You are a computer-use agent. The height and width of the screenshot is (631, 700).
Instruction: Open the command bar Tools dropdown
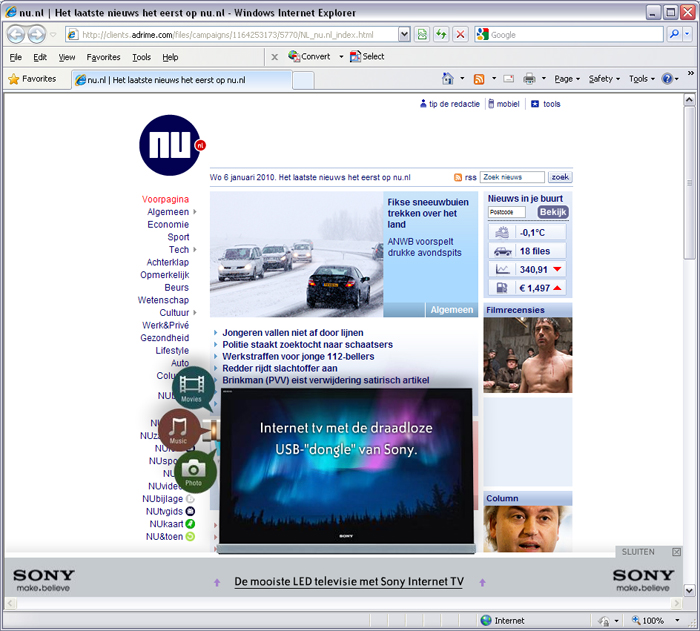642,79
